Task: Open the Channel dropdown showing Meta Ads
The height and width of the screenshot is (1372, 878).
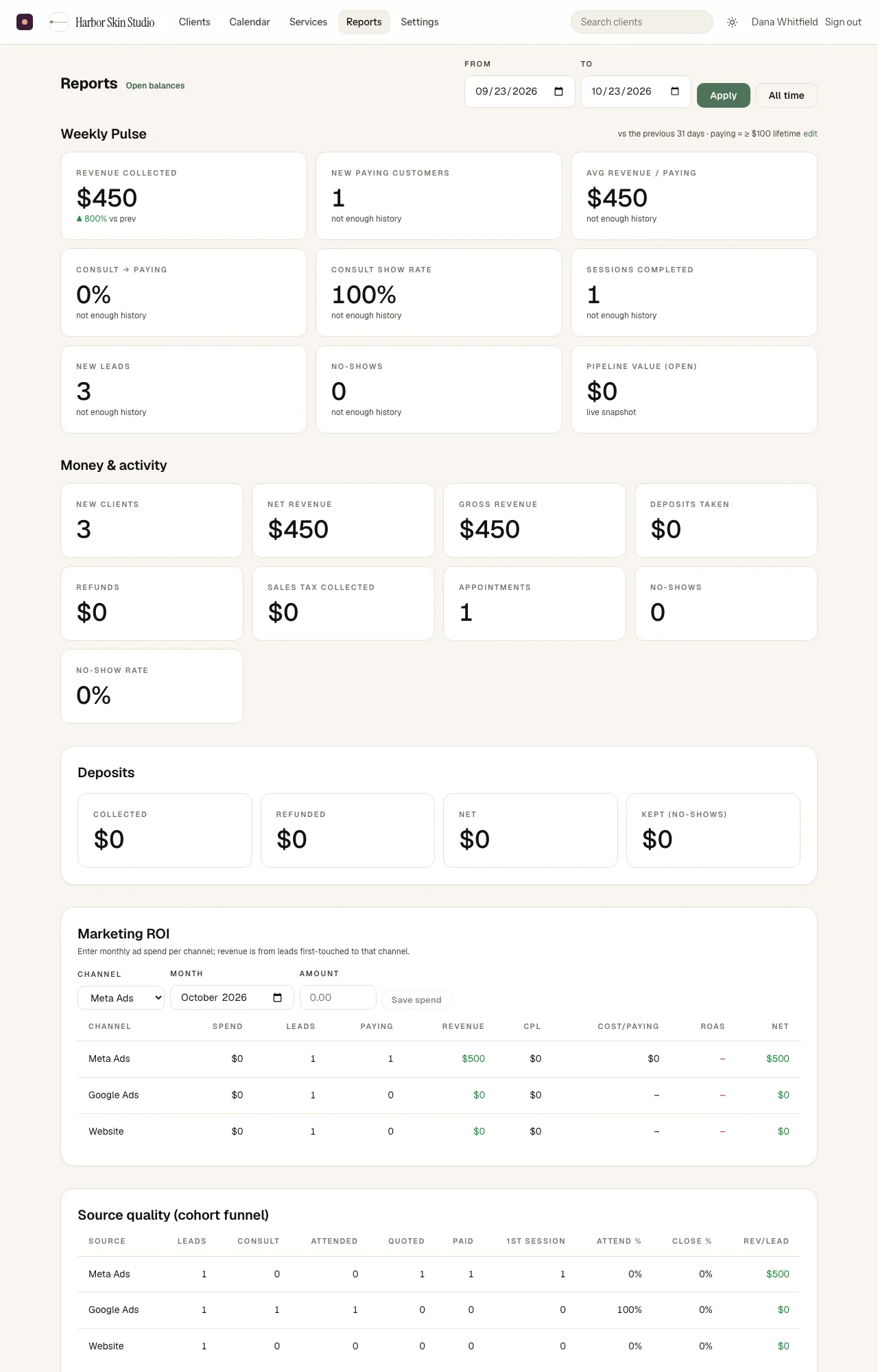Action: coord(121,998)
